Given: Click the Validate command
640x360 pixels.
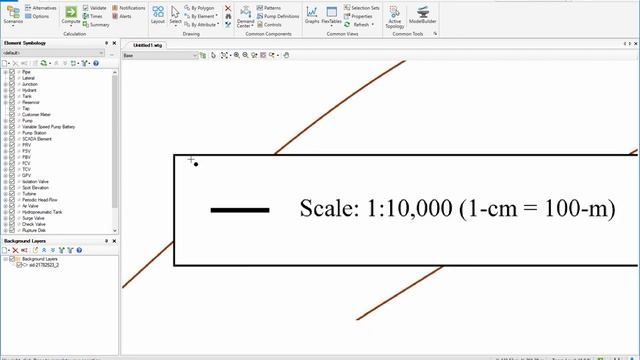Looking at the screenshot, I should (94, 8).
